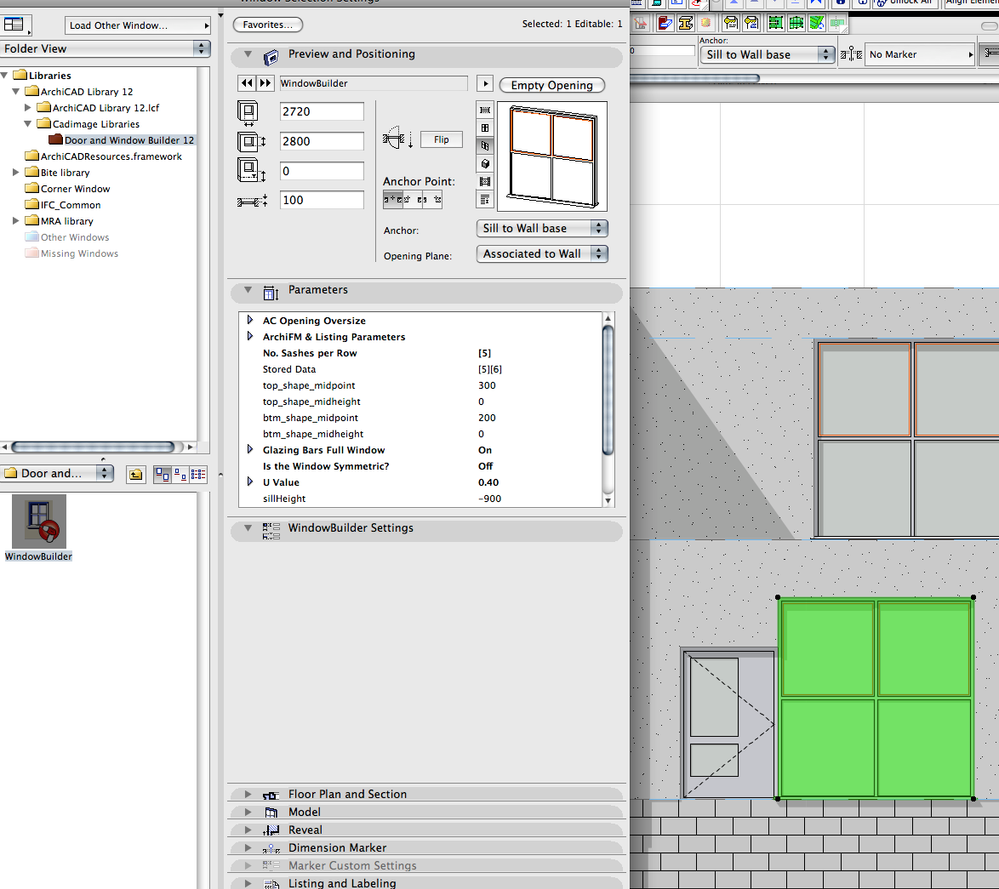Select the top preview mode icon

485,109
